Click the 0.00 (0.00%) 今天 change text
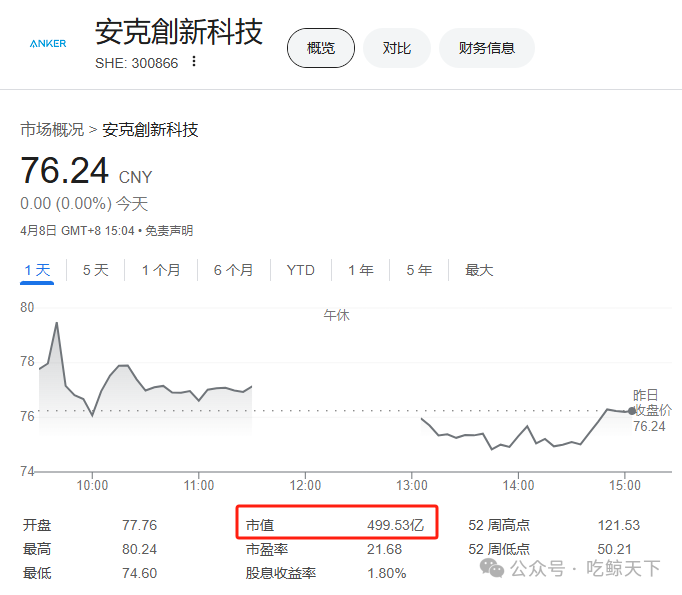The image size is (682, 595). pos(84,204)
